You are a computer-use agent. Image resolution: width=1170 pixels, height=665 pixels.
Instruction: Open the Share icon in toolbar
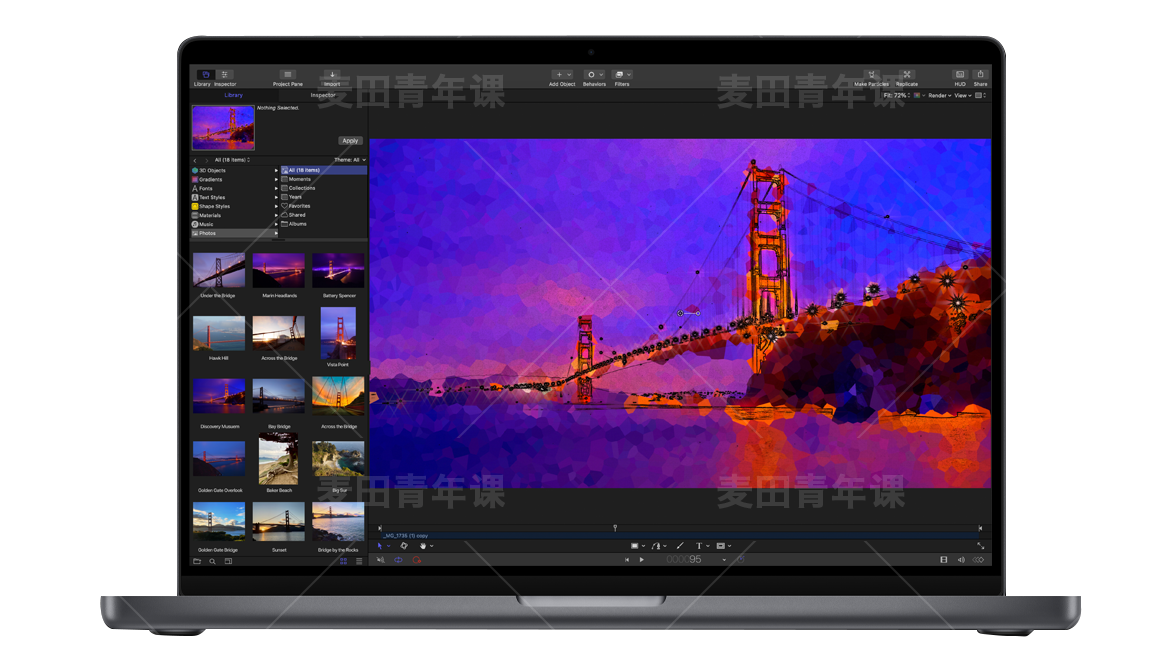pyautogui.click(x=980, y=75)
